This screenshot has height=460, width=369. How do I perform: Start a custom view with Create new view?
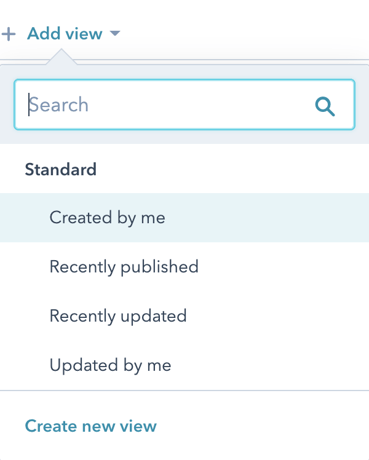coord(91,426)
